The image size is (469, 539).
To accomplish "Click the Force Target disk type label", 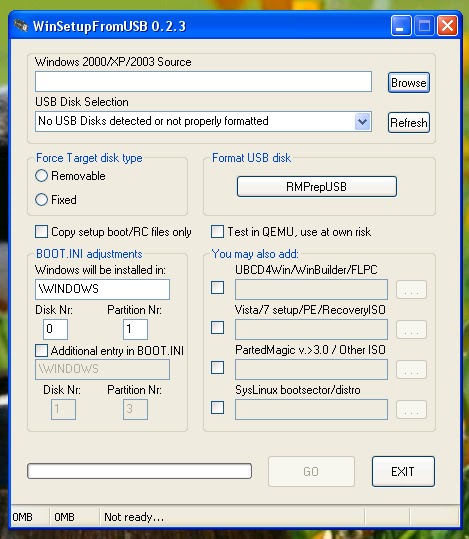I will tap(89, 158).
